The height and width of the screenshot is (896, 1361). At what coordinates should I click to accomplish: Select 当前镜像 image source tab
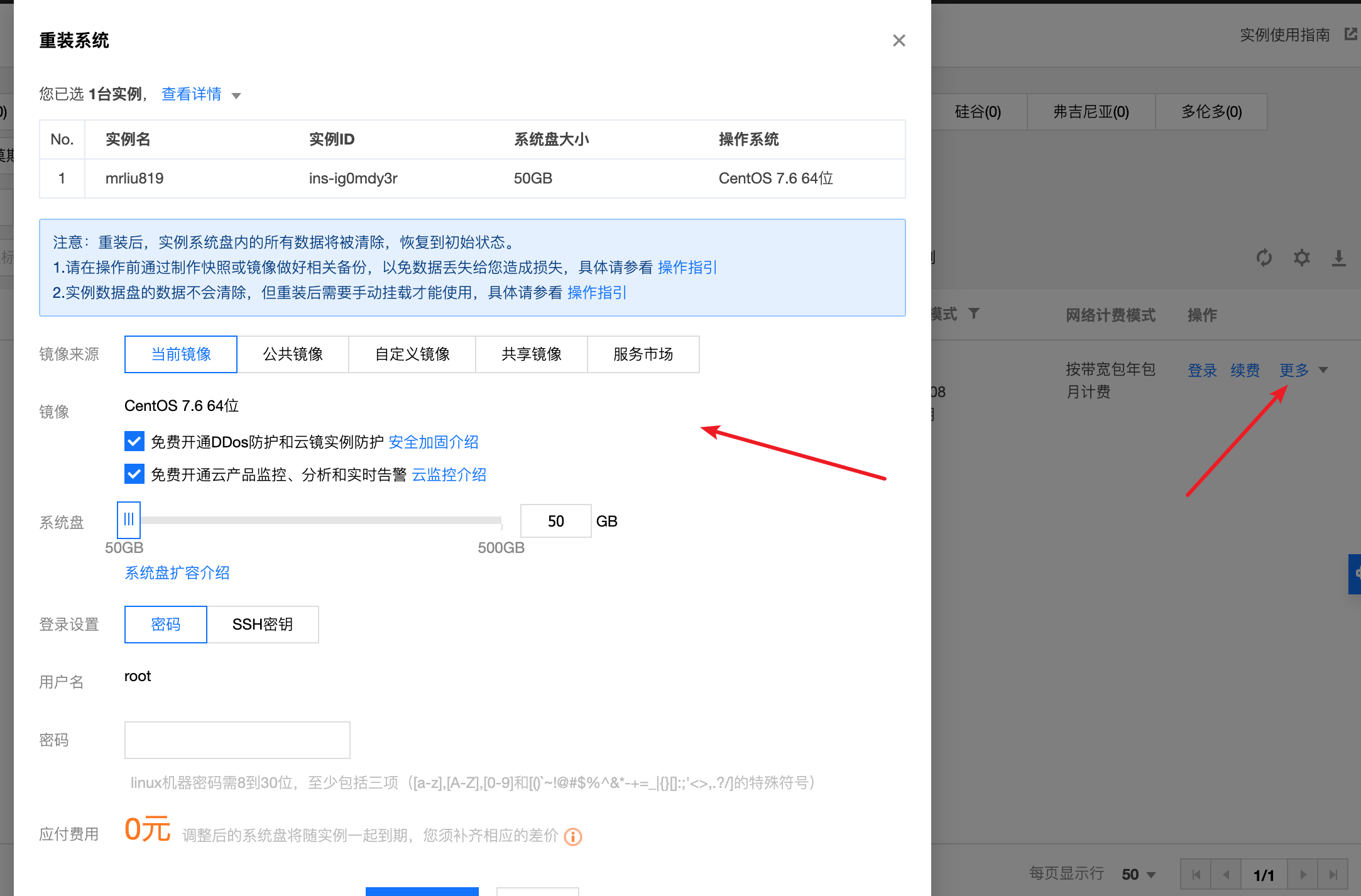pyautogui.click(x=181, y=354)
